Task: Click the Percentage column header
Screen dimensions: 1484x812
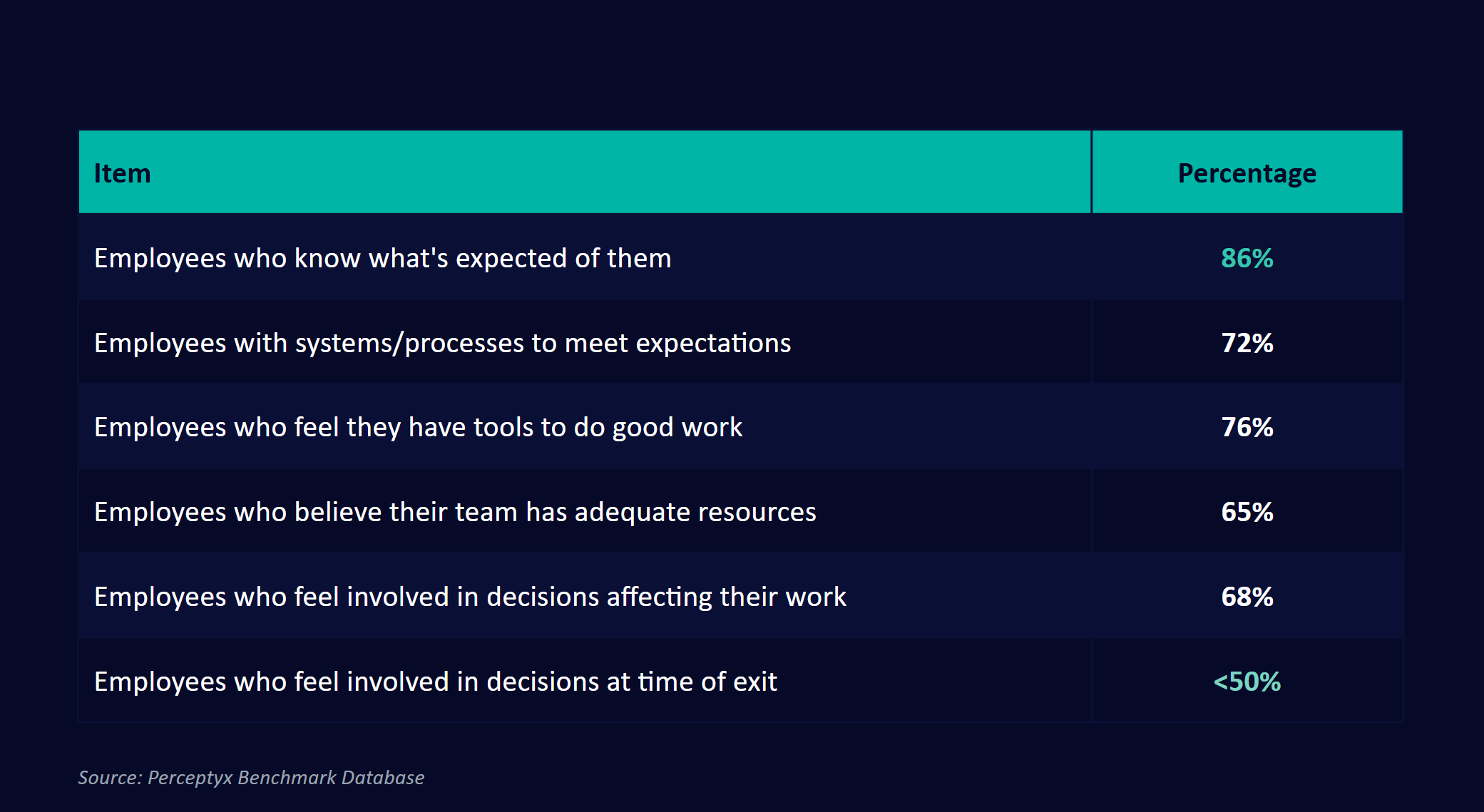Action: (1247, 173)
